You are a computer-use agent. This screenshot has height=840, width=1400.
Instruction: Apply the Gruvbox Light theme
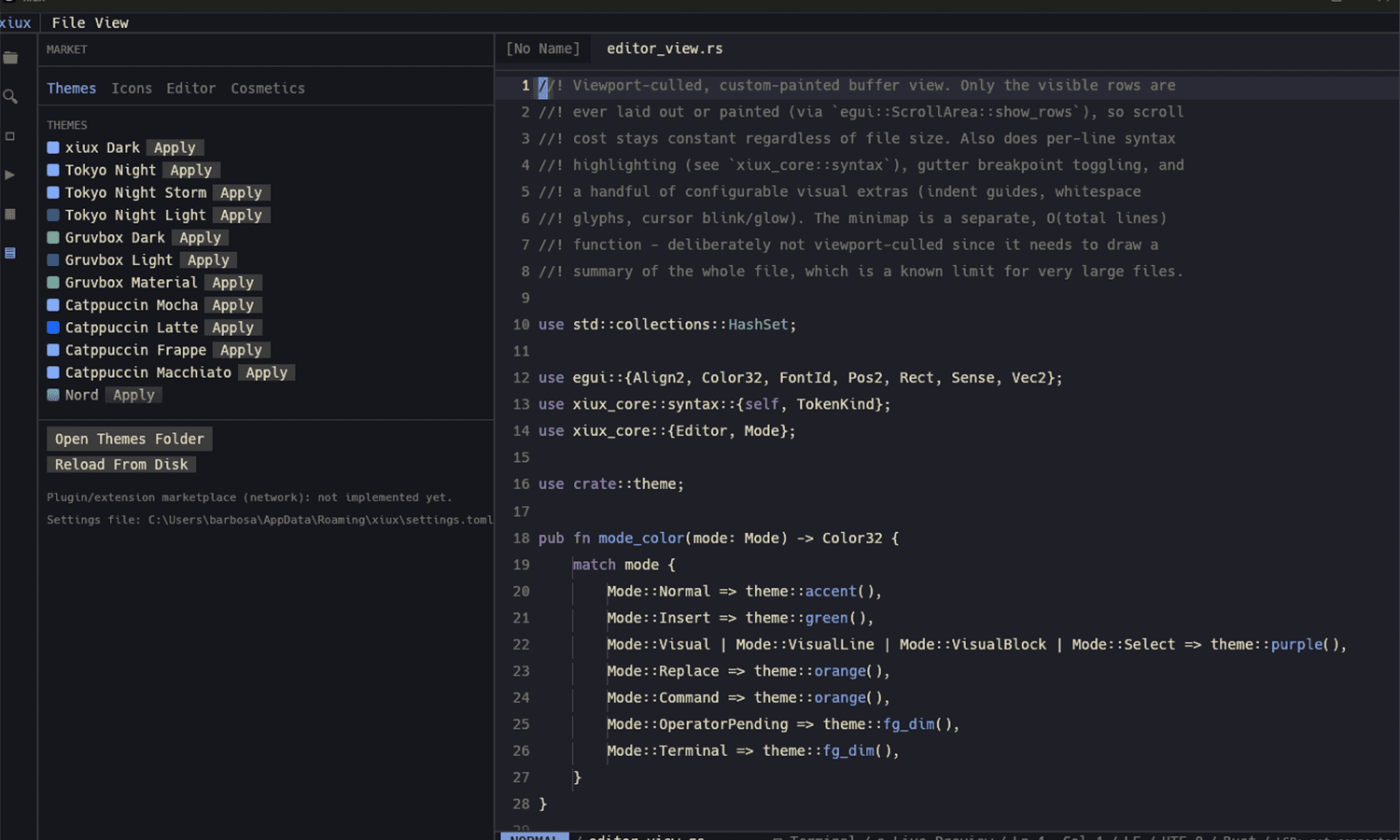coord(208,259)
